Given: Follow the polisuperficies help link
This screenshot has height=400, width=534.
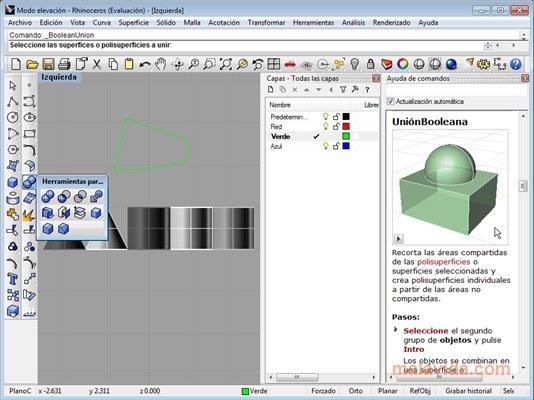Looking at the screenshot, I should 443,262.
